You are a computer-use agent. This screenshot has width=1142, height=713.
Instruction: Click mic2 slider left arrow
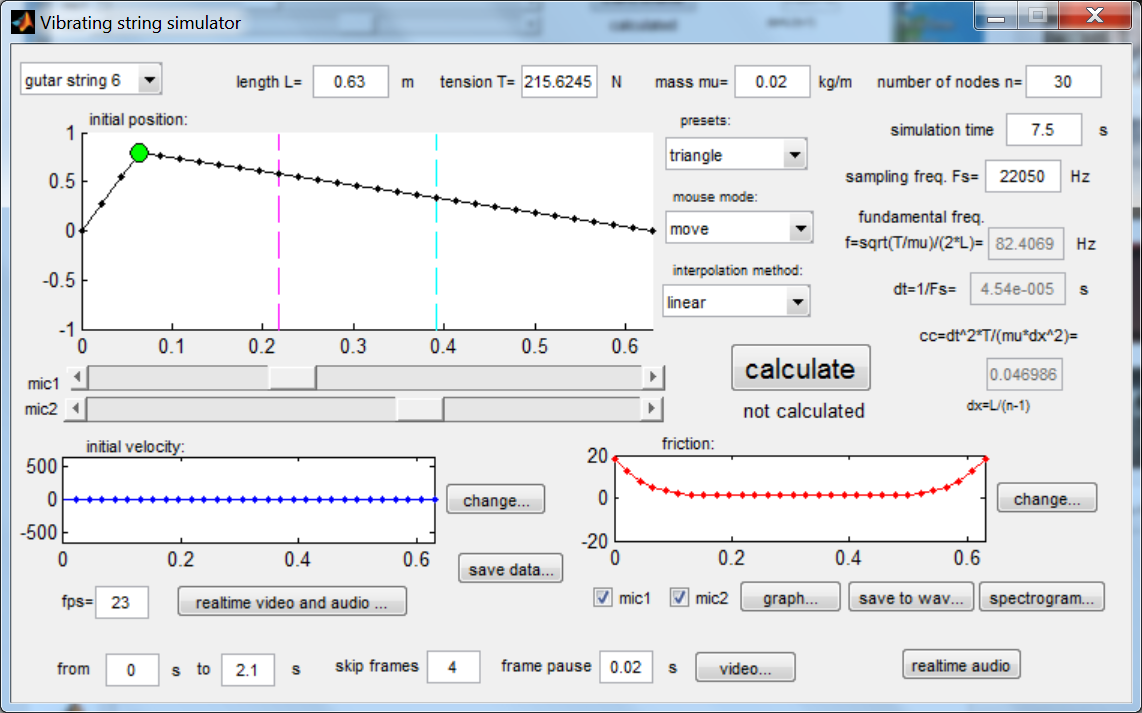pos(76,409)
